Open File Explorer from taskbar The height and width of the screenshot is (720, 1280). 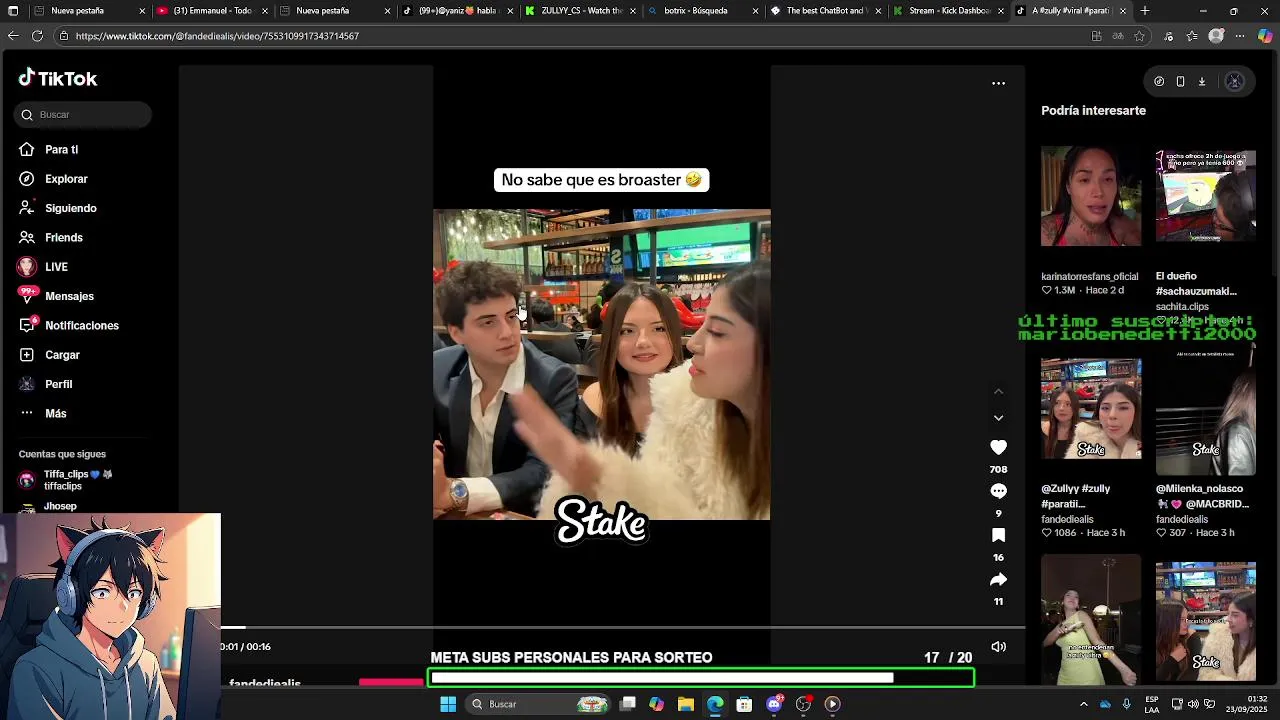click(685, 704)
